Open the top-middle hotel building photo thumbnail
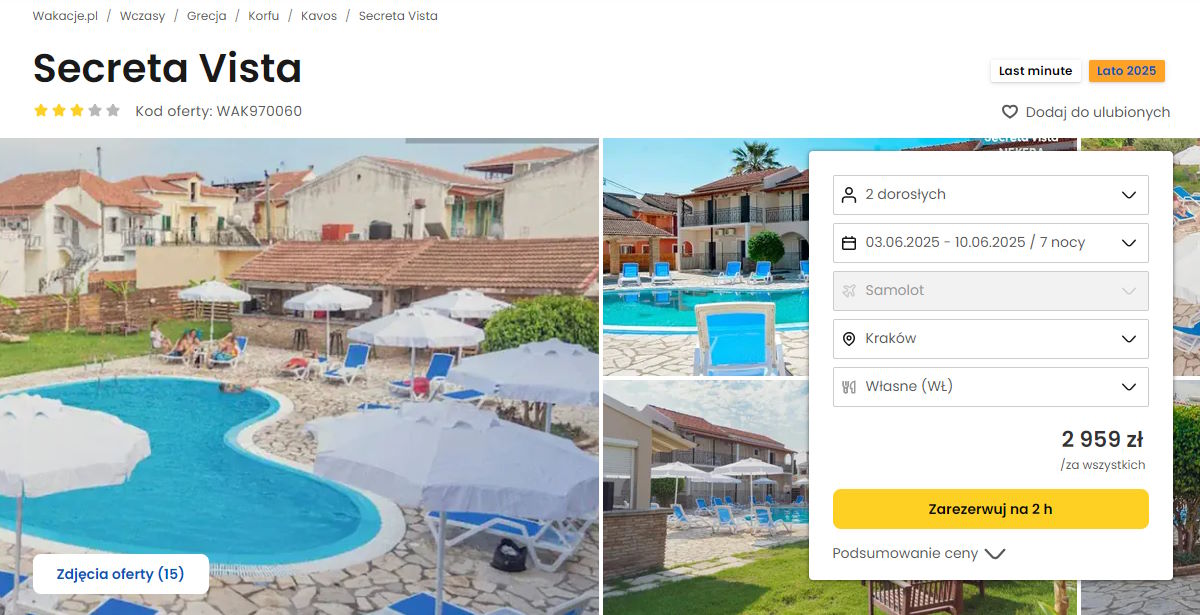 tap(705, 257)
